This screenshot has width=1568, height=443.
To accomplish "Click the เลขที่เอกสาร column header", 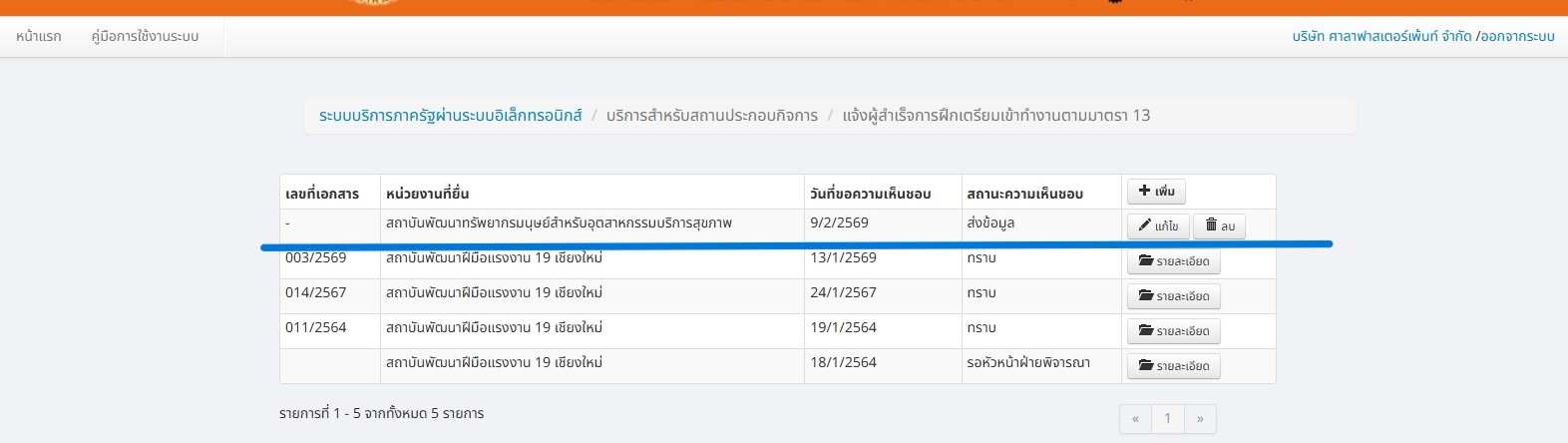I will (x=322, y=194).
